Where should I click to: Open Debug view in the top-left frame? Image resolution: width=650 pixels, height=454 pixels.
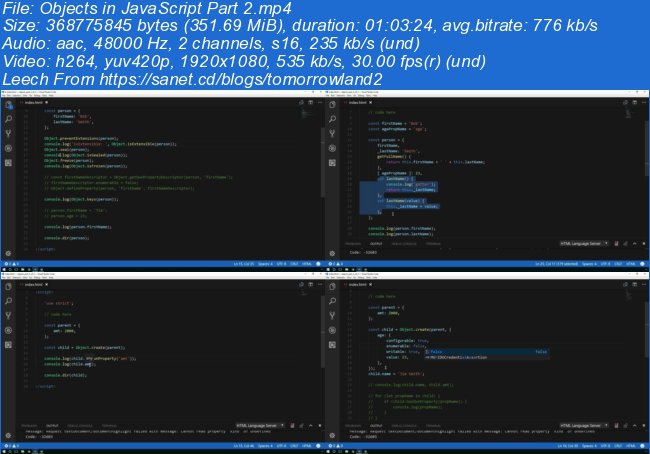(8, 148)
